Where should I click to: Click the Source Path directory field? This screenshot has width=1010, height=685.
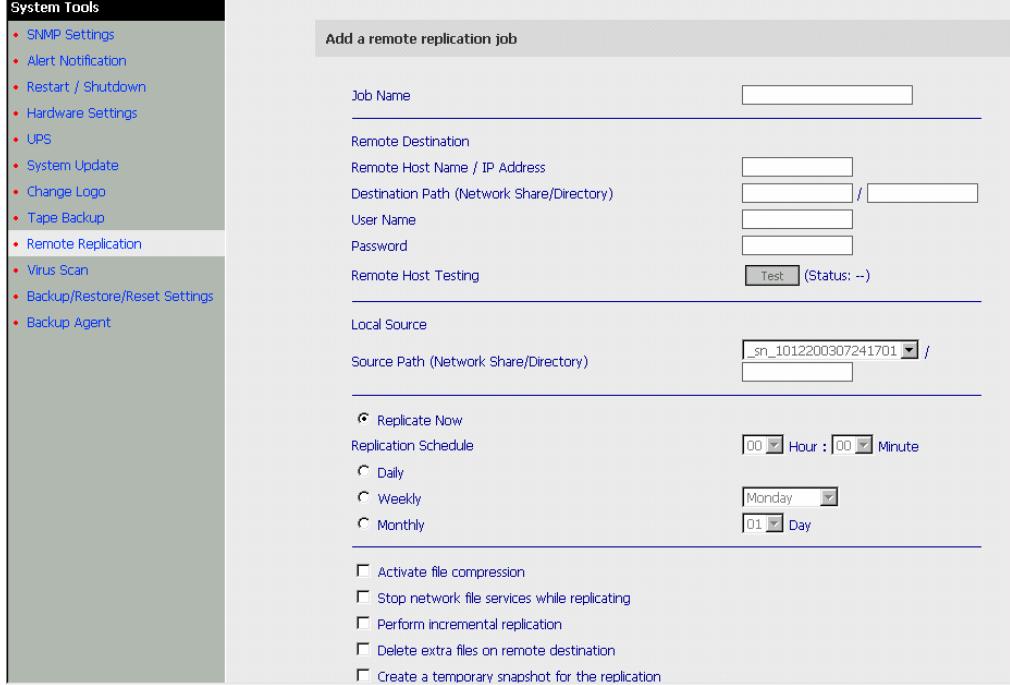click(x=797, y=372)
